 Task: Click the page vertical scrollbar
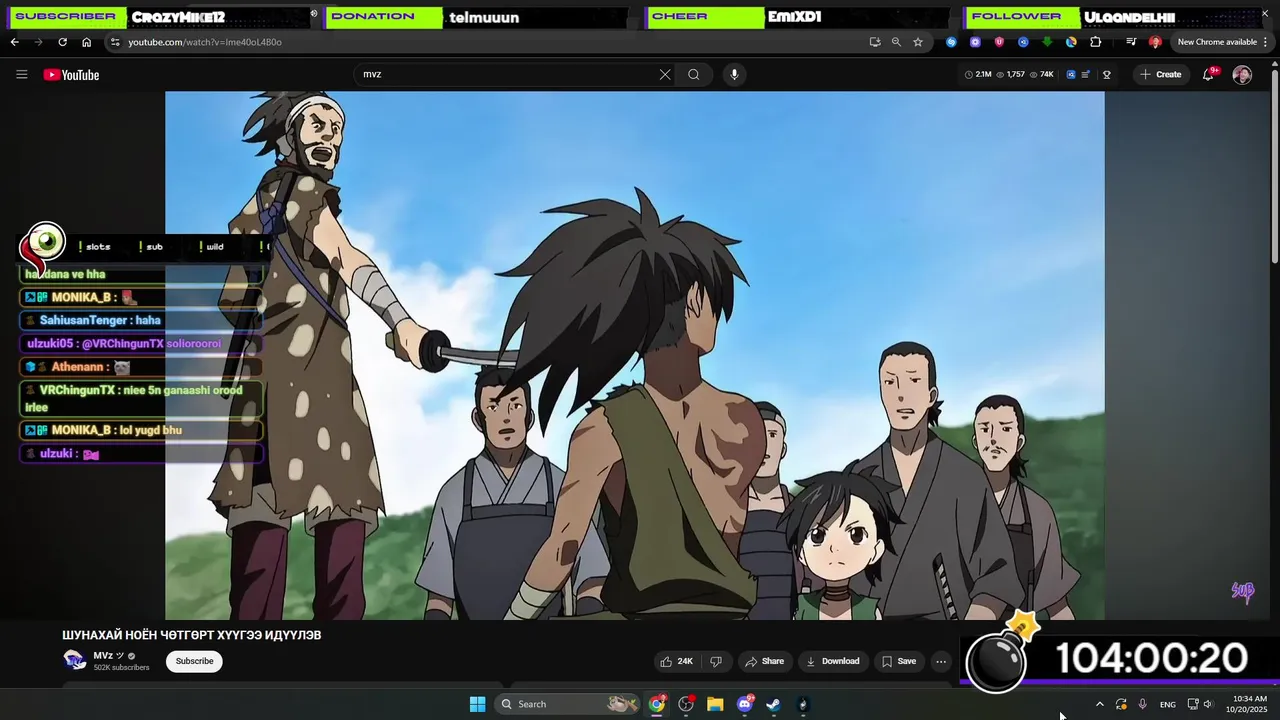tap(1274, 165)
